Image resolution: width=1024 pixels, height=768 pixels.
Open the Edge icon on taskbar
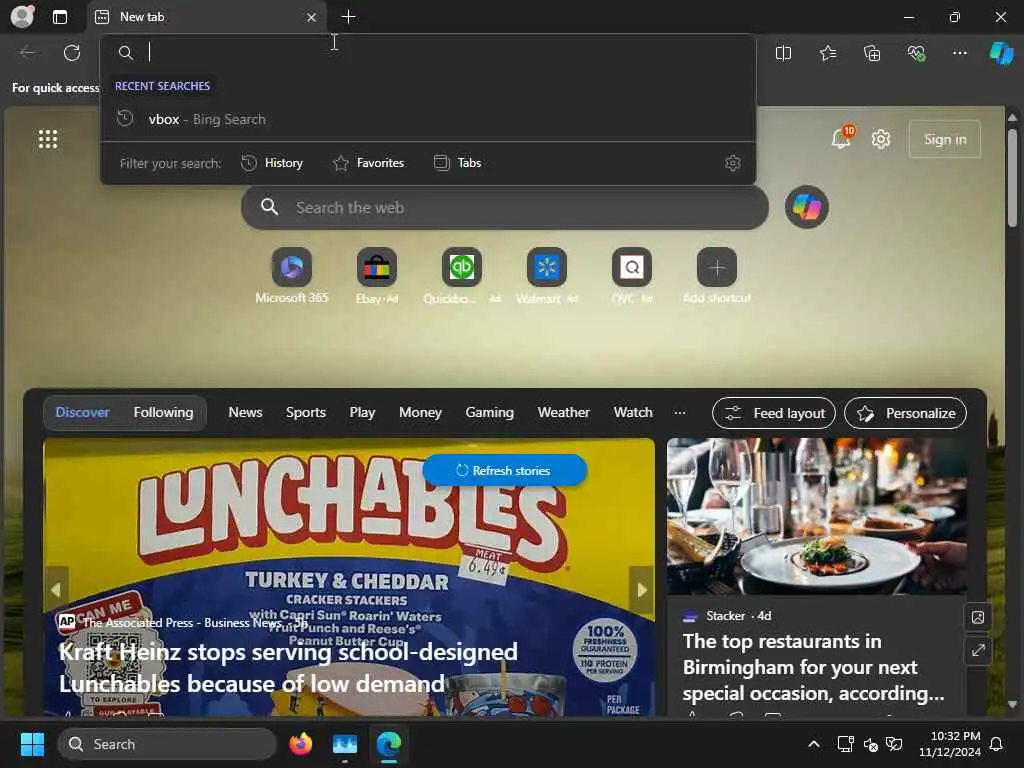coord(389,744)
